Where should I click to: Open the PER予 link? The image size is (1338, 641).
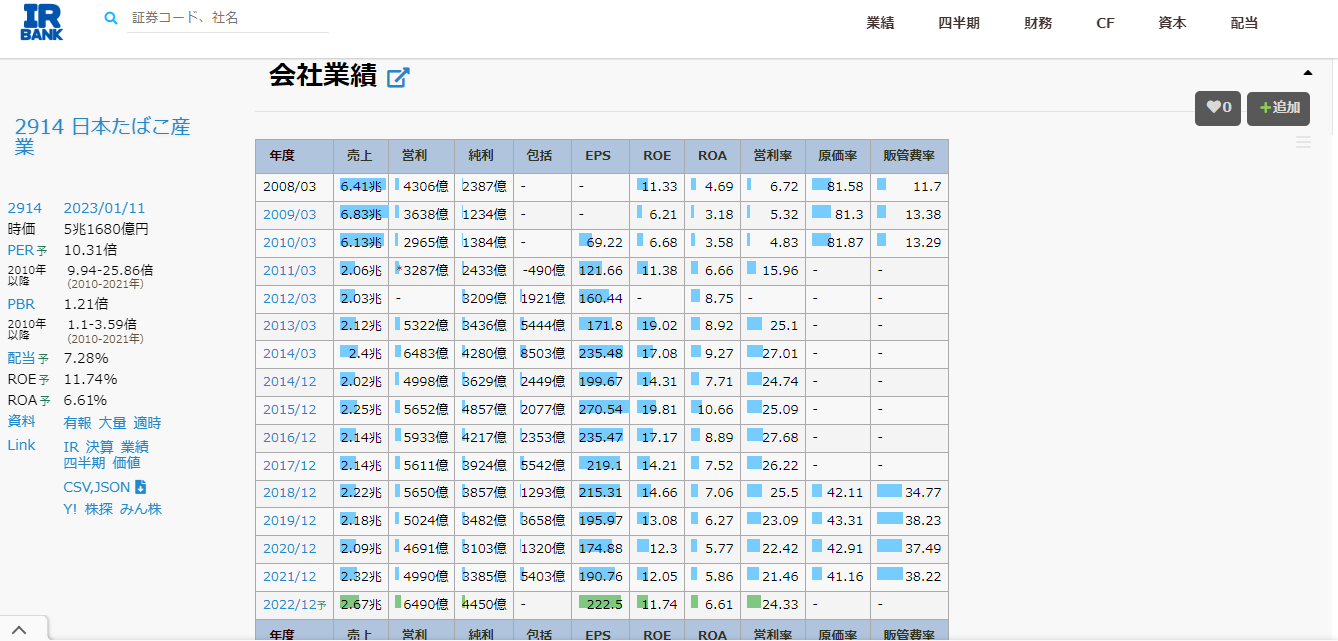27,250
